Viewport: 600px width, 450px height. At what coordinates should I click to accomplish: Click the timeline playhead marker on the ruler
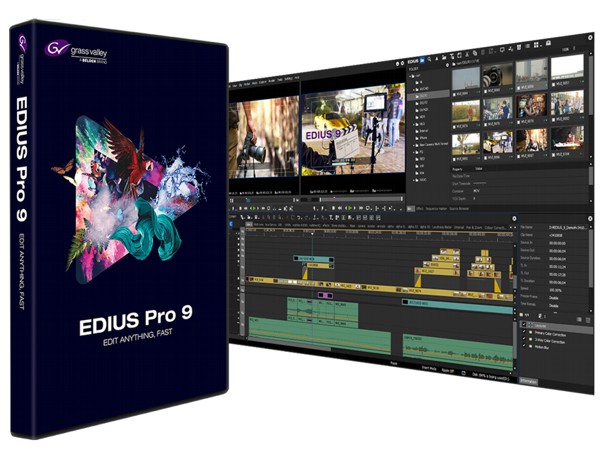312,233
